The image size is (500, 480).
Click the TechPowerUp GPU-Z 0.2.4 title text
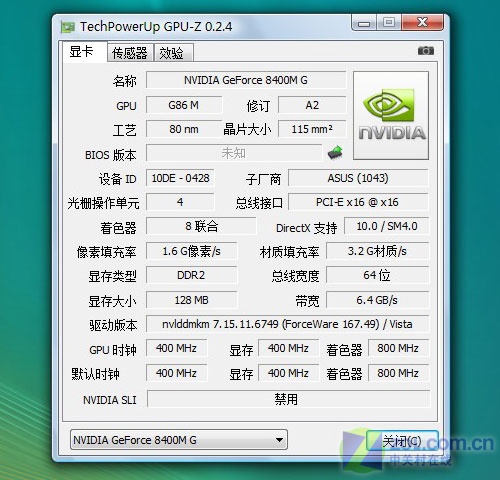click(x=156, y=27)
